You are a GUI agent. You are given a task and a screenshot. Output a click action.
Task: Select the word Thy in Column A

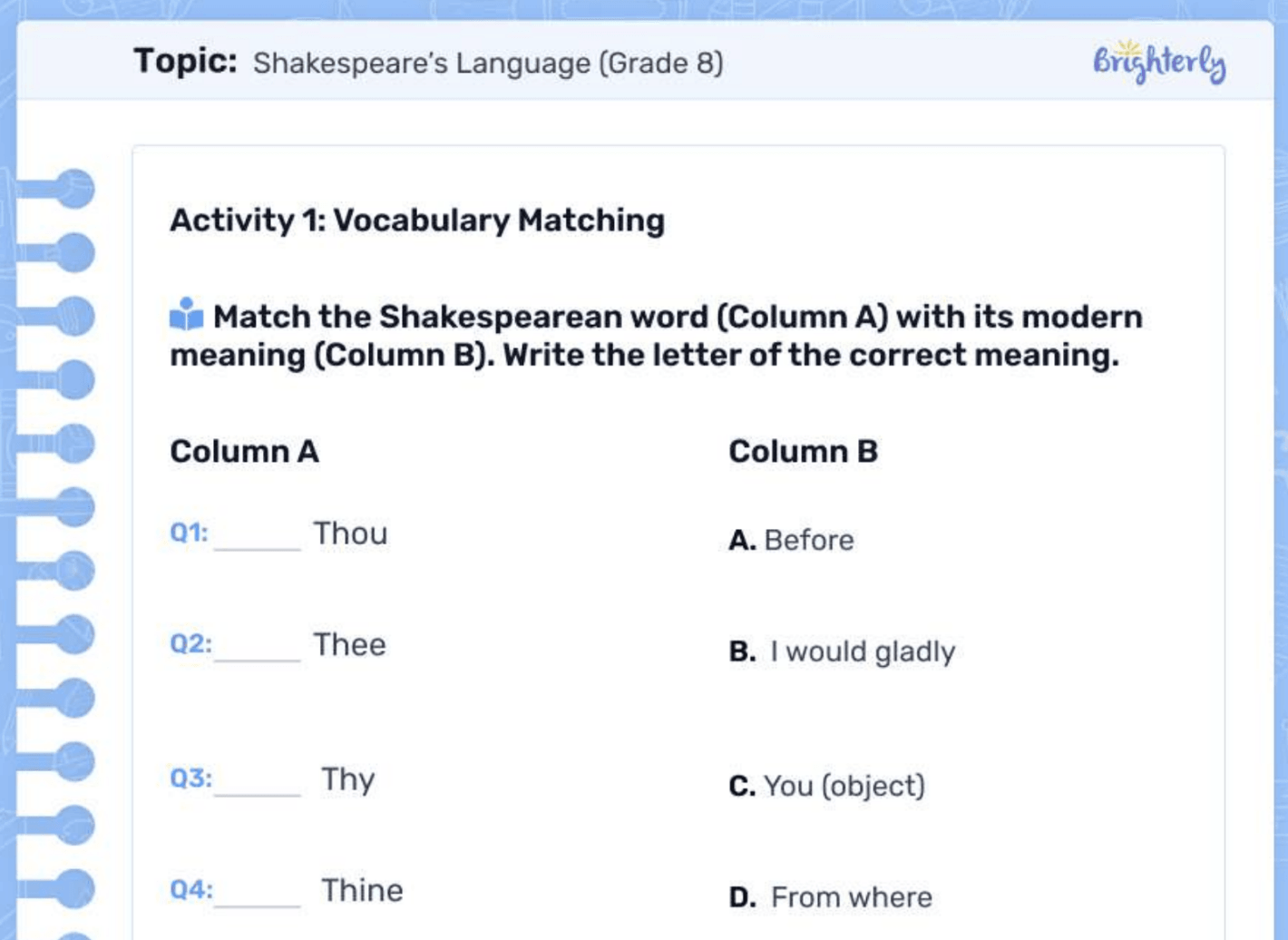tap(347, 779)
